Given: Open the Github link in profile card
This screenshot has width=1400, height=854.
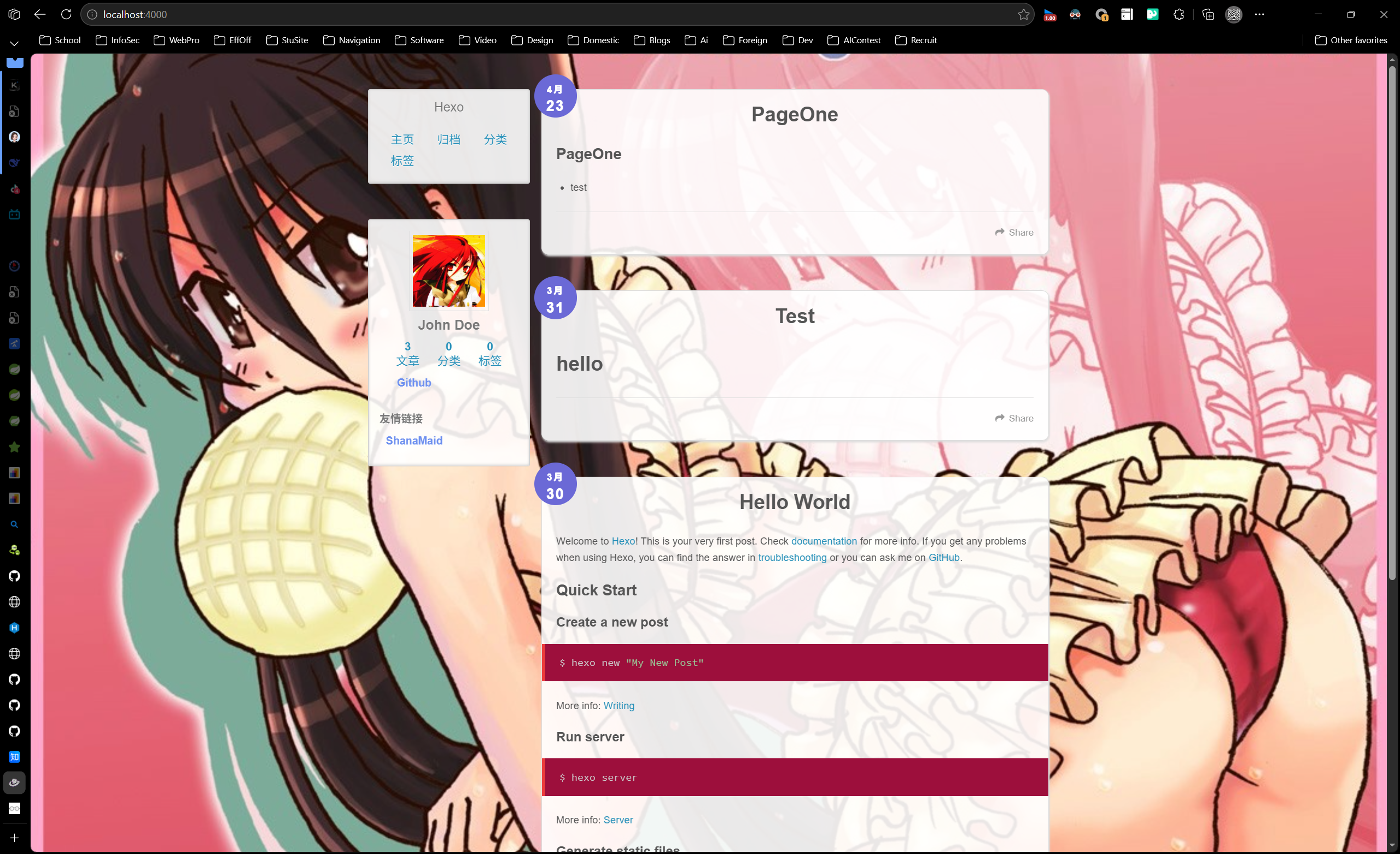Looking at the screenshot, I should point(413,382).
